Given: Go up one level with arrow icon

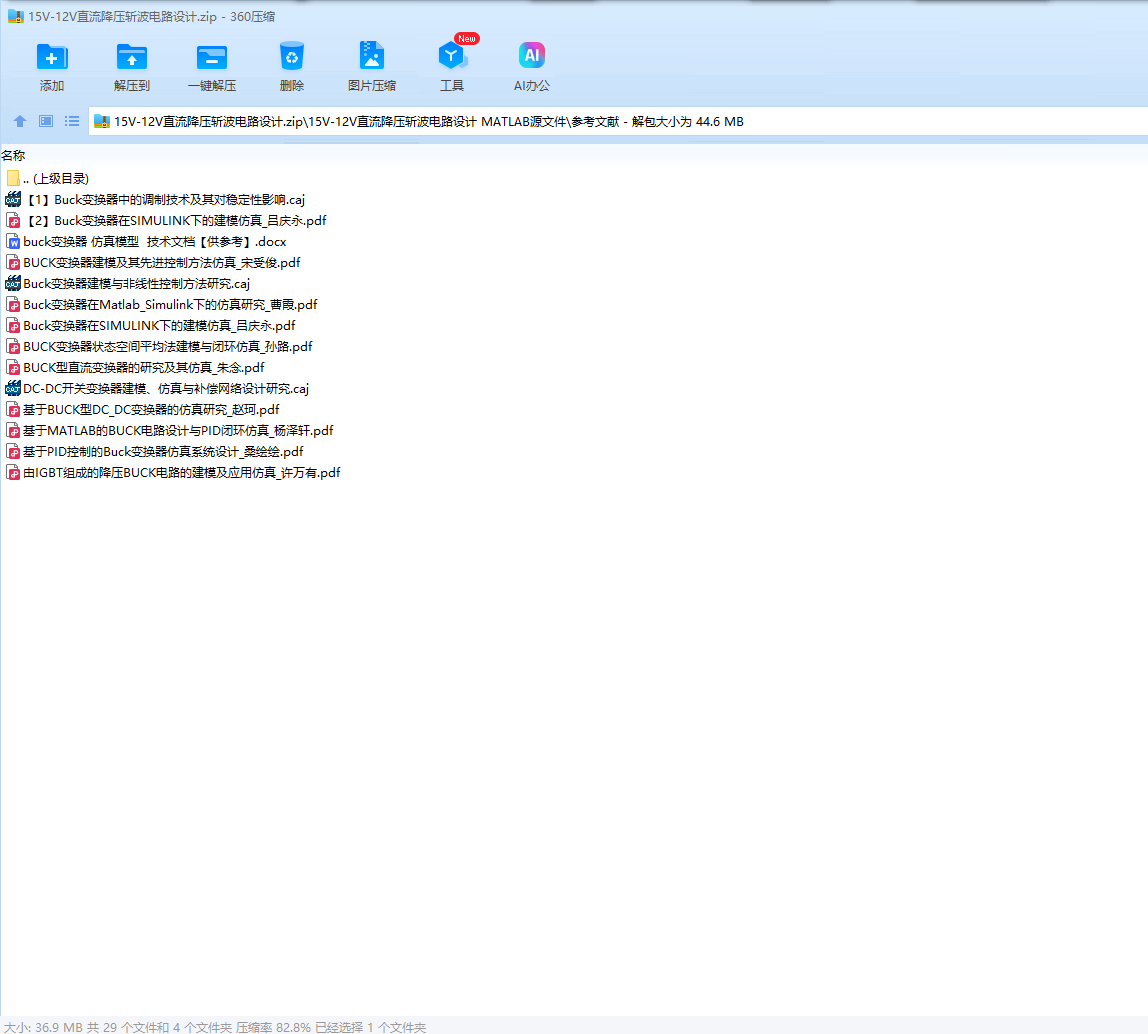Looking at the screenshot, I should click(20, 121).
